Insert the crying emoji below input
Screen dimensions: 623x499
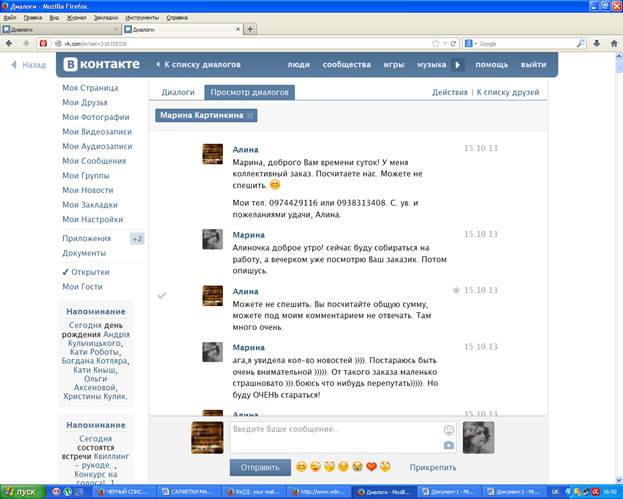(x=357, y=466)
